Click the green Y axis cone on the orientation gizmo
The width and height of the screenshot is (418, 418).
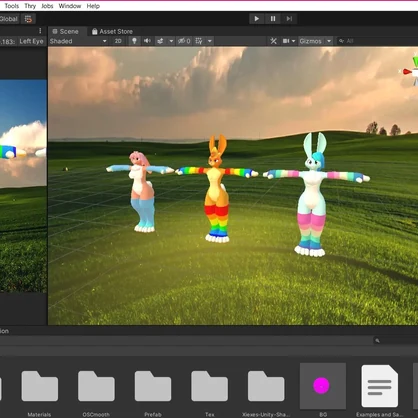(415, 61)
